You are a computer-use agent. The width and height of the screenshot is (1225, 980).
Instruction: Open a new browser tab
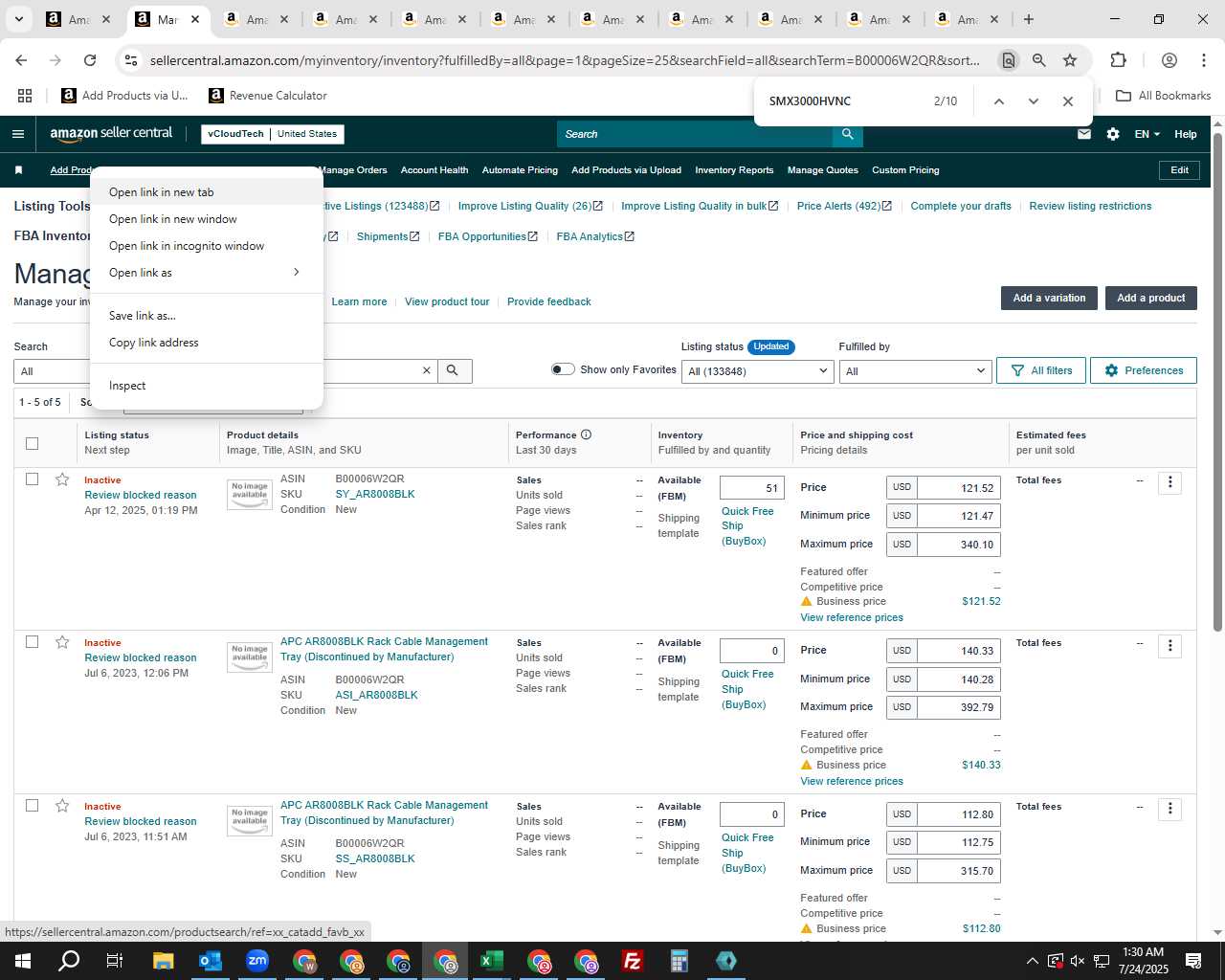[1029, 19]
